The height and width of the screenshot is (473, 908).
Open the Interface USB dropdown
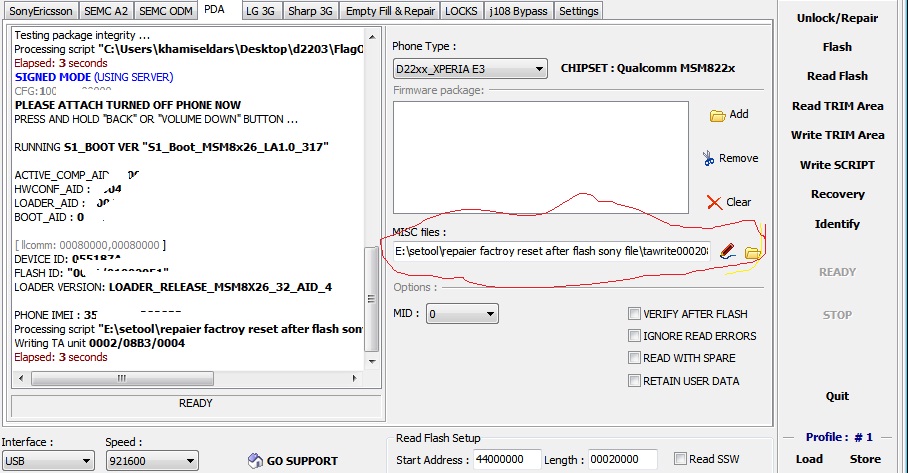47,461
